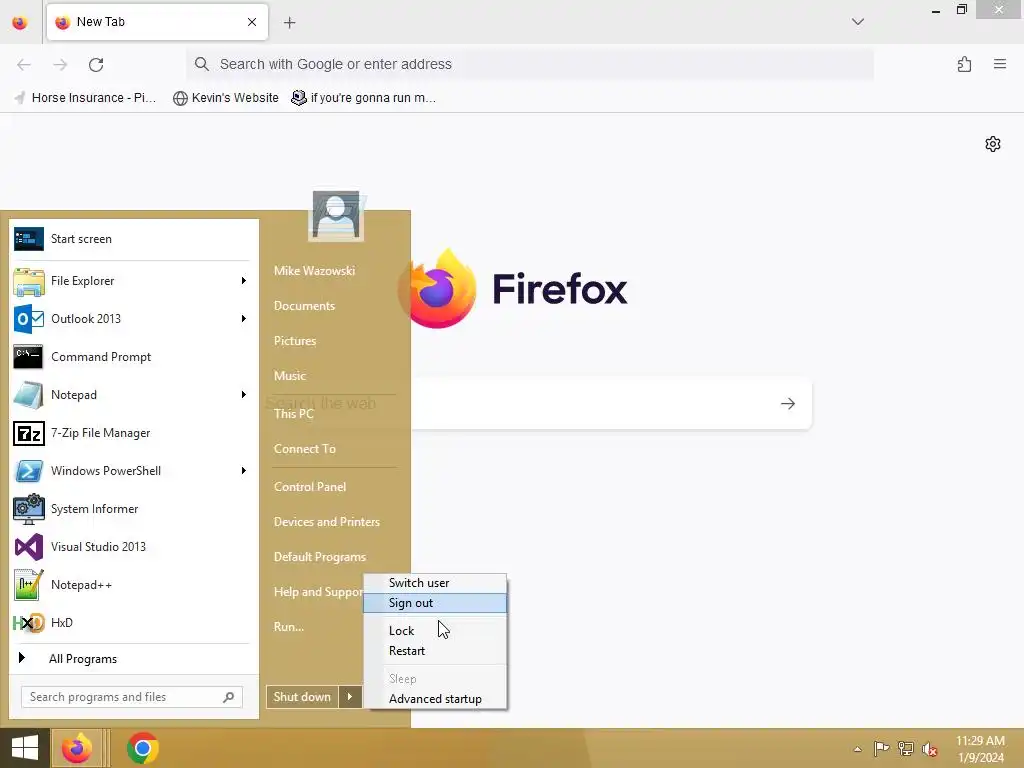
Task: Expand File Explorer jump list arrow
Action: click(x=244, y=281)
